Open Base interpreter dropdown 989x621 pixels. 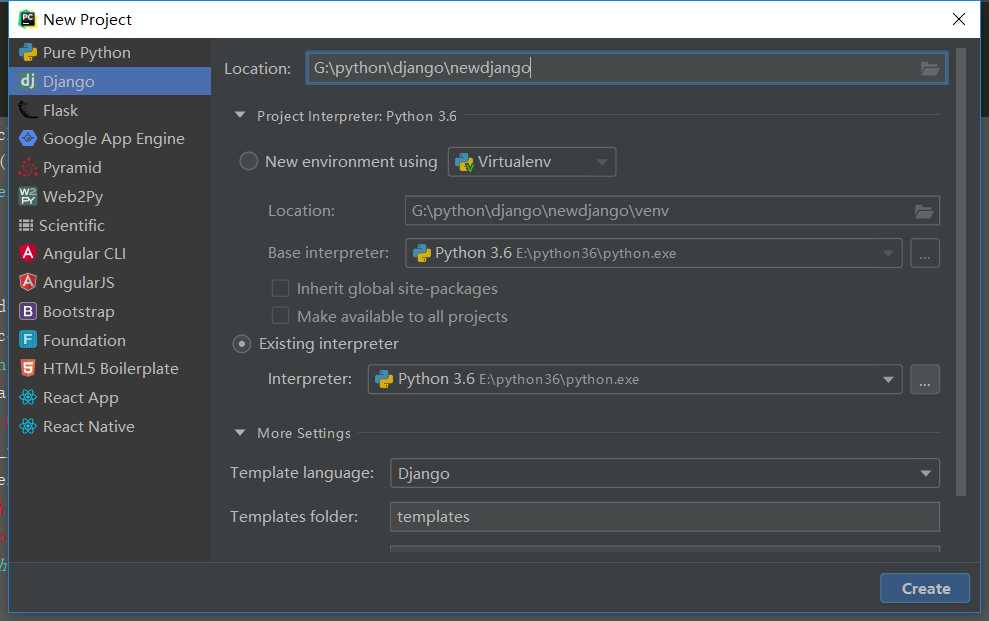tap(653, 253)
